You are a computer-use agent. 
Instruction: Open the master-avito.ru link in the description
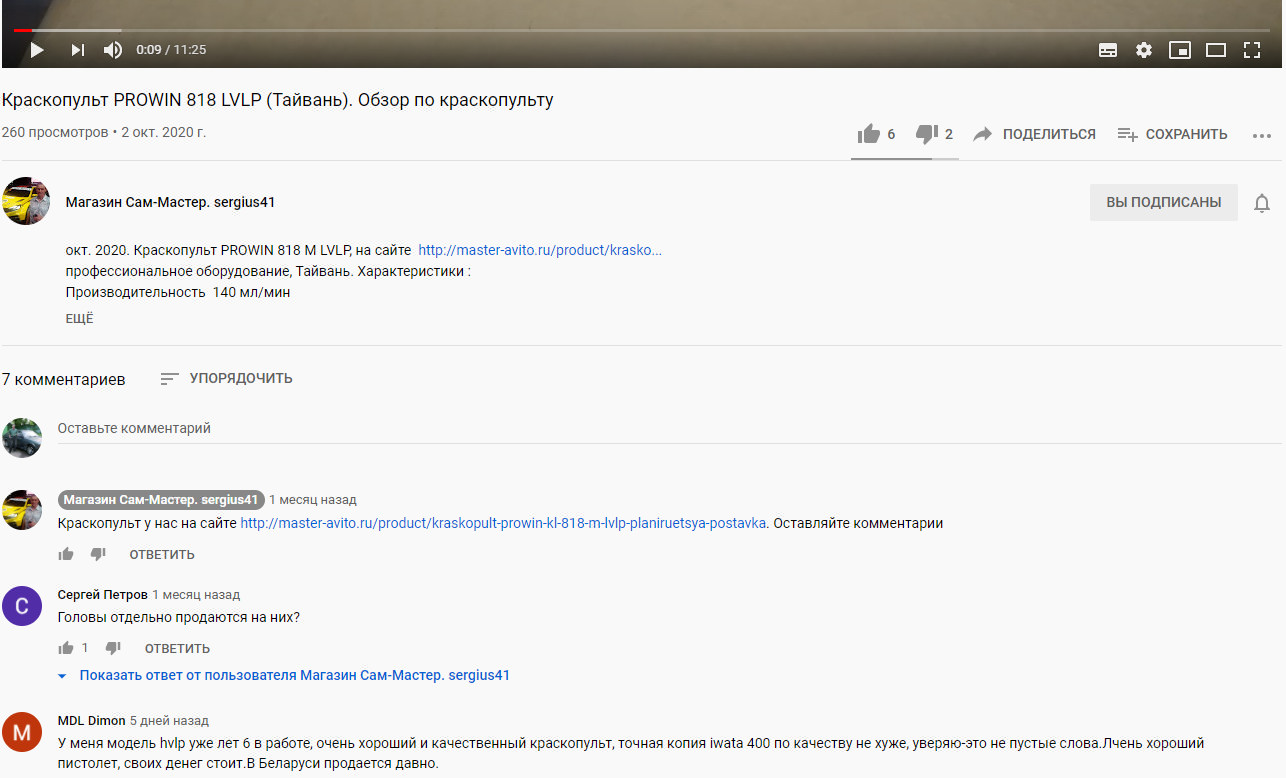click(540, 250)
